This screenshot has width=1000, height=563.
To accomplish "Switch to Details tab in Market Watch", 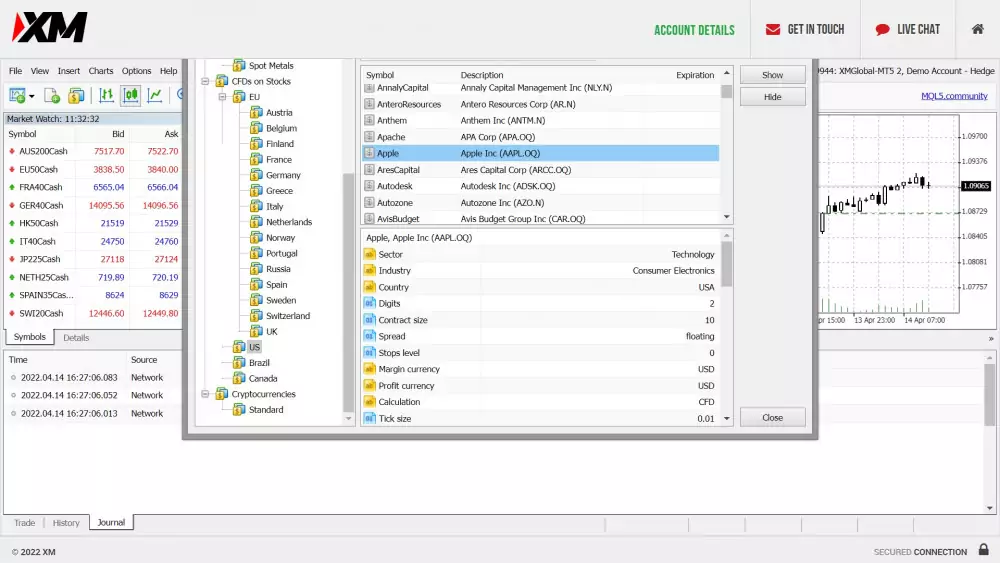I will click(x=76, y=338).
